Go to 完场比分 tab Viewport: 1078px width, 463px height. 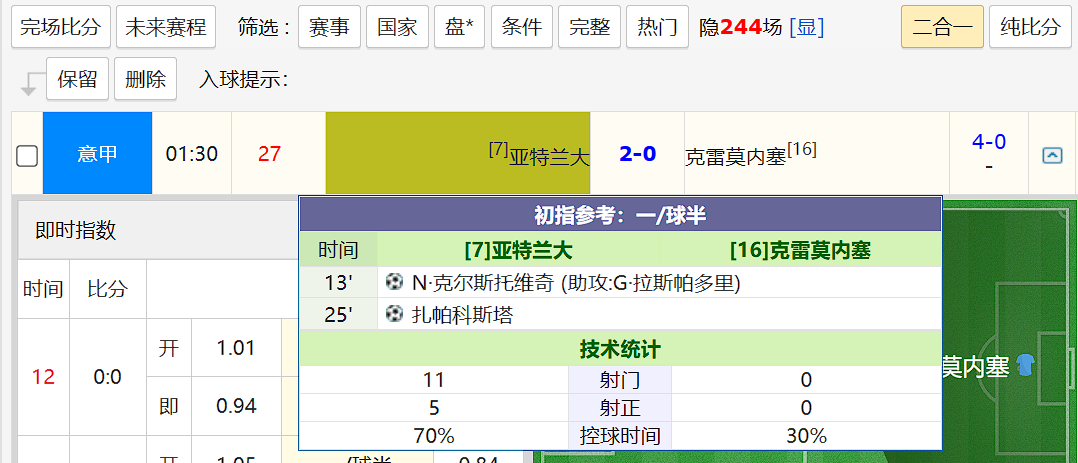60,27
